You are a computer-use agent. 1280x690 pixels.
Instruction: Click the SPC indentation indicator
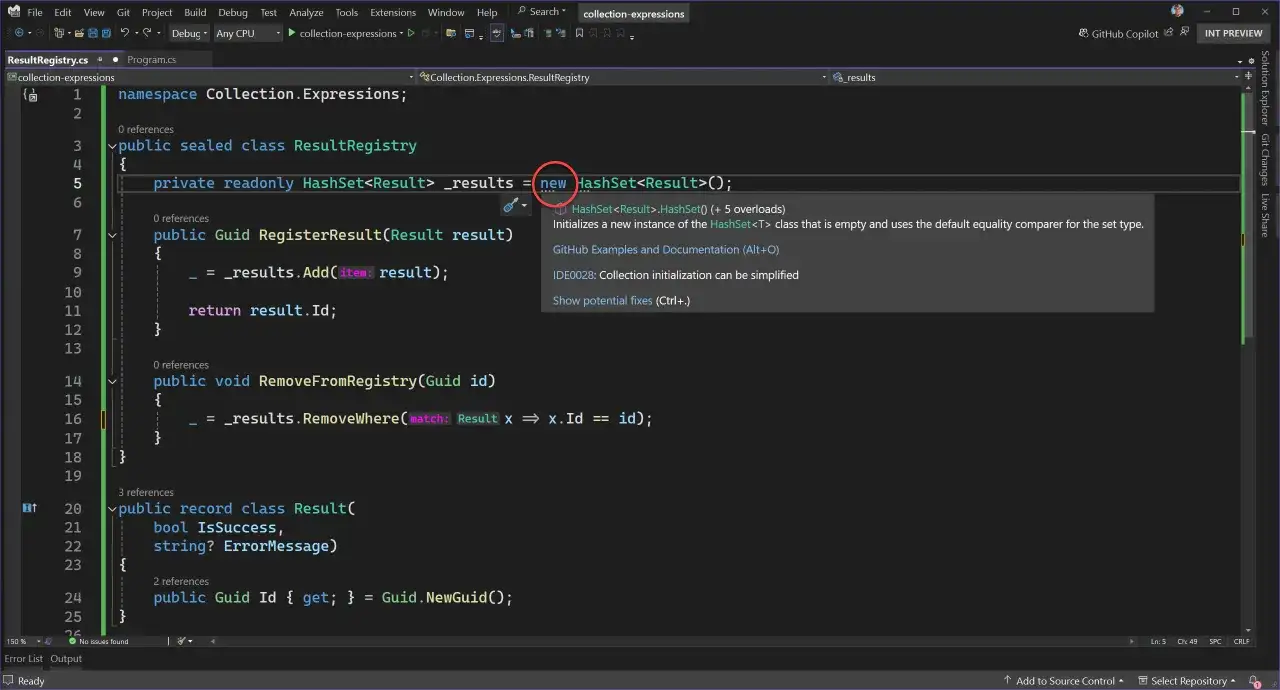[1215, 642]
